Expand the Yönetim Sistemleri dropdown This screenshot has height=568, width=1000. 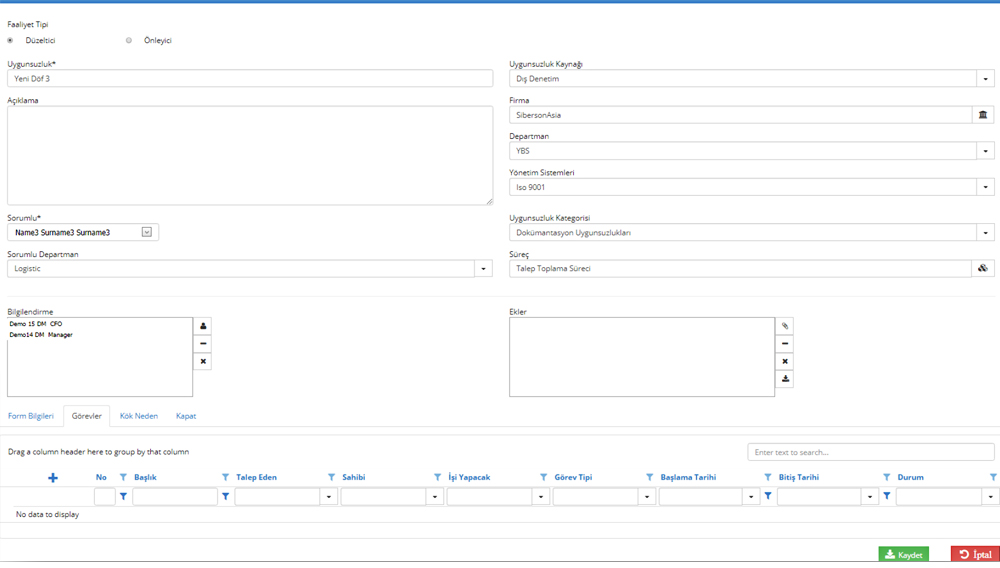pos(985,187)
